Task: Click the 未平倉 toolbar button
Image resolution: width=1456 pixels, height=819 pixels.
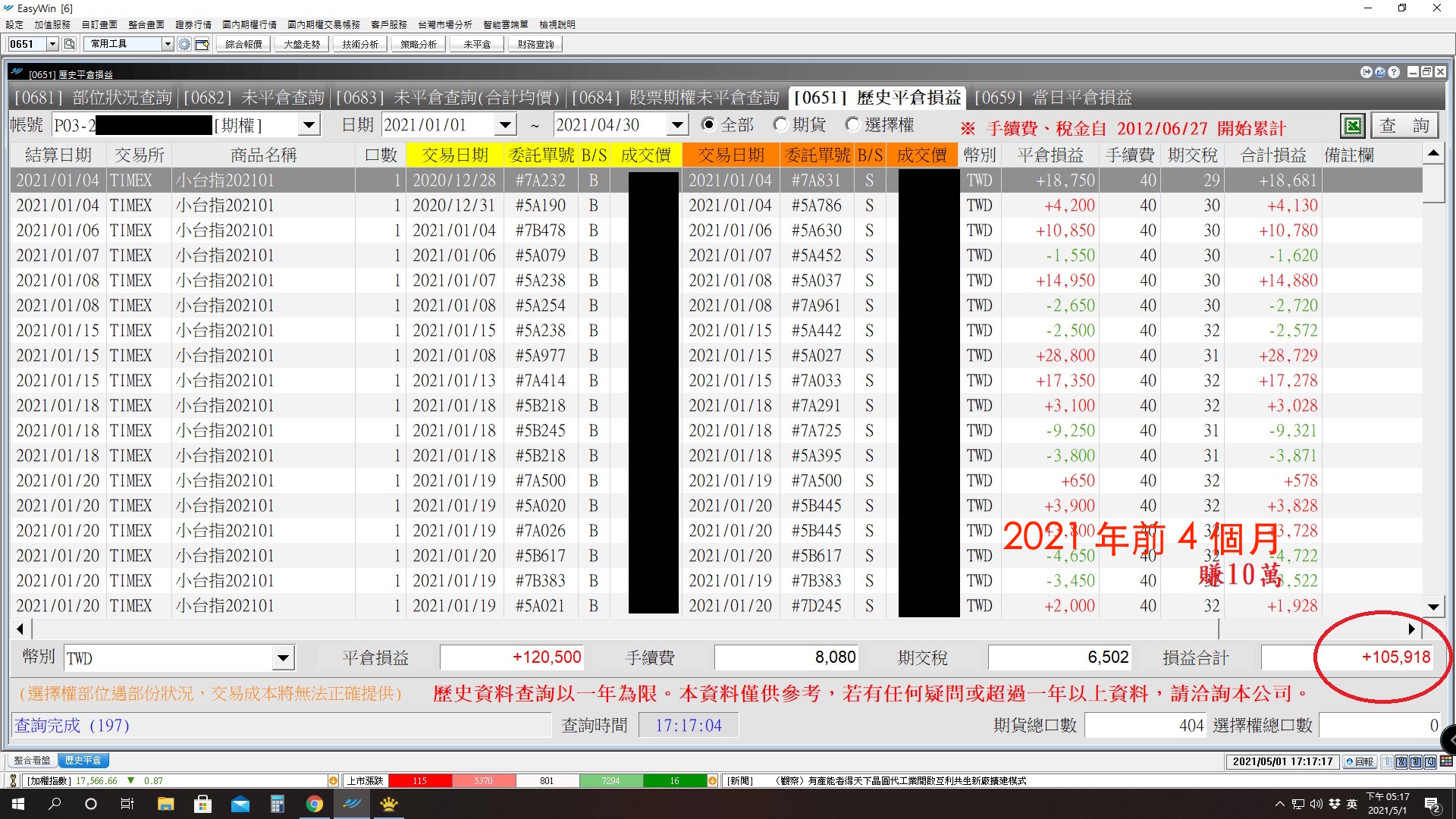Action: tap(477, 44)
